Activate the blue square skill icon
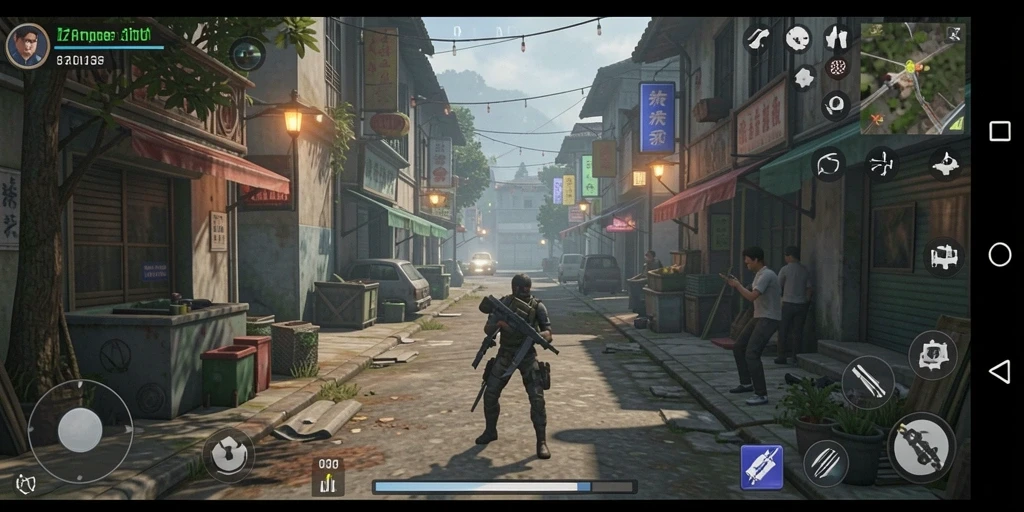Image resolution: width=1024 pixels, height=512 pixels. pyautogui.click(x=761, y=467)
